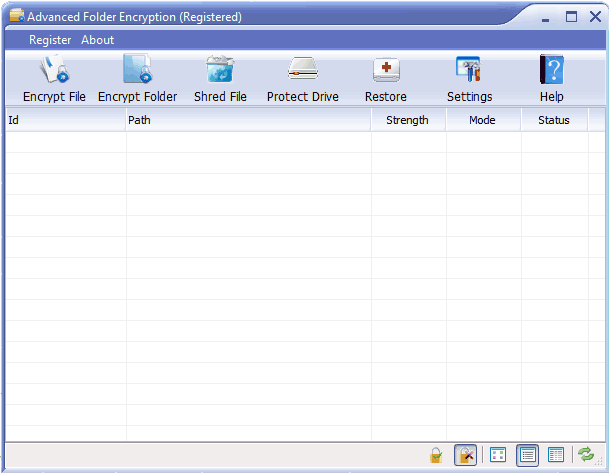Launch the Shred File tool
Screen dimensions: 609x474
point(220,79)
